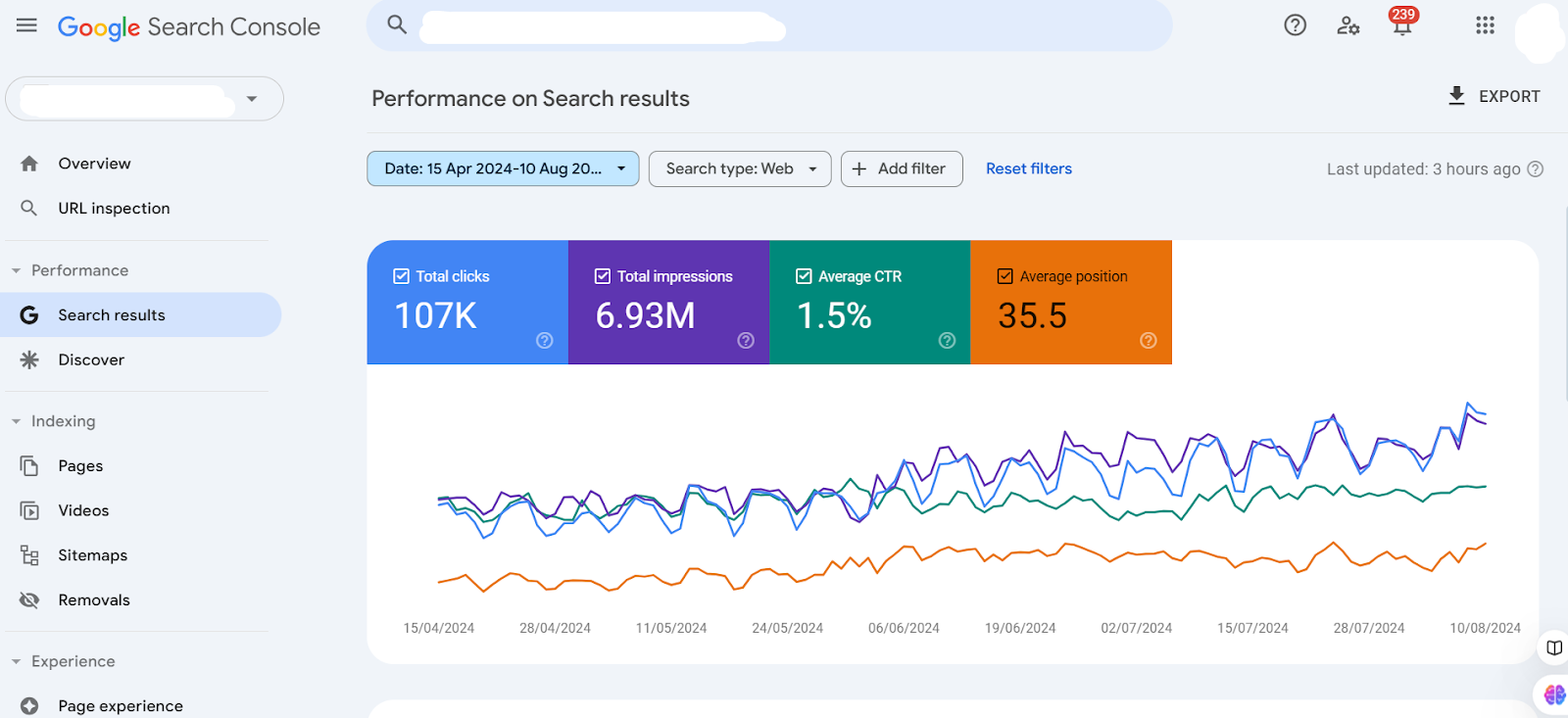Select the purple Total impressions card
The image size is (1568, 718).
[x=668, y=303]
